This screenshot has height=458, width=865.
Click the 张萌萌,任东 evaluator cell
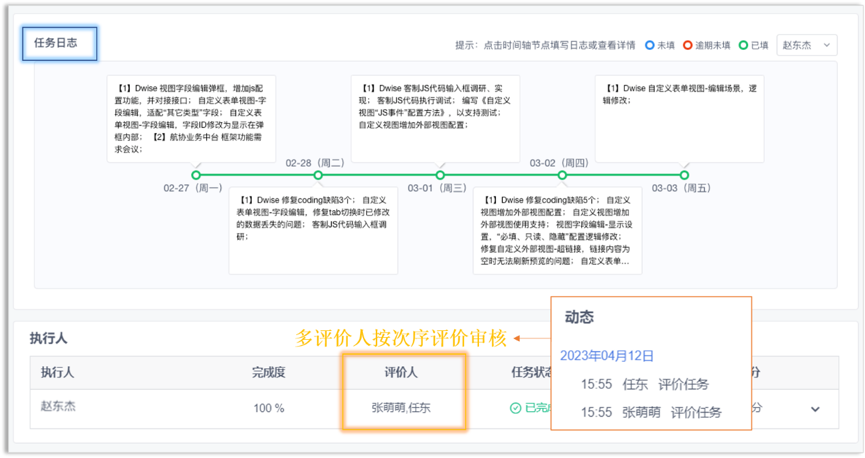404,408
